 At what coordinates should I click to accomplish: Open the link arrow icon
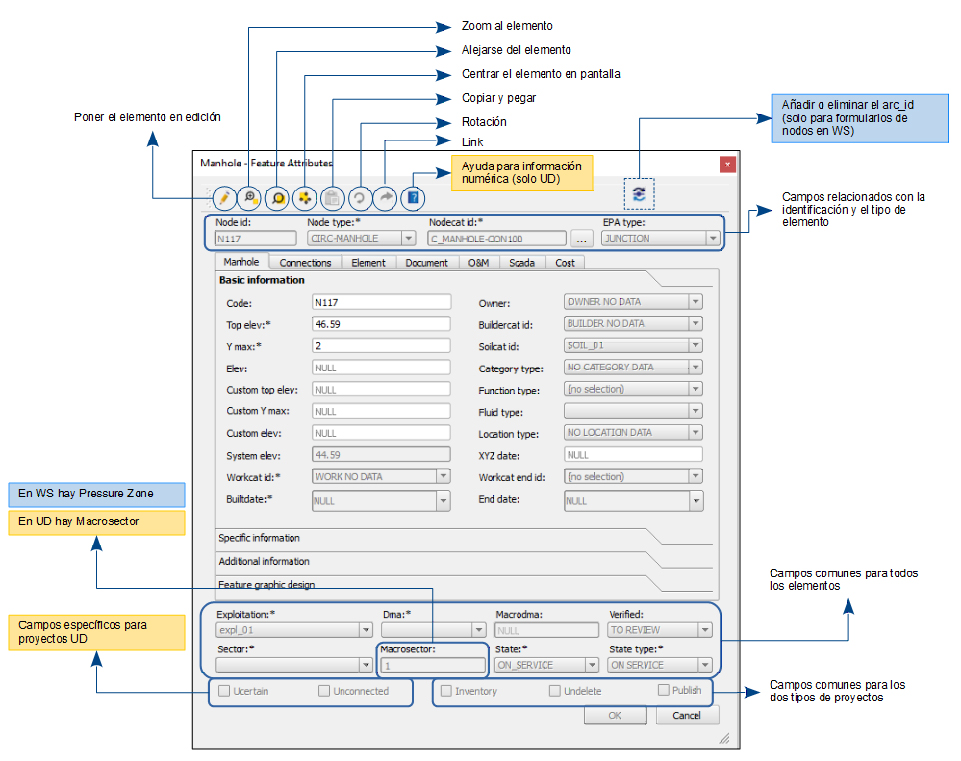coord(386,198)
